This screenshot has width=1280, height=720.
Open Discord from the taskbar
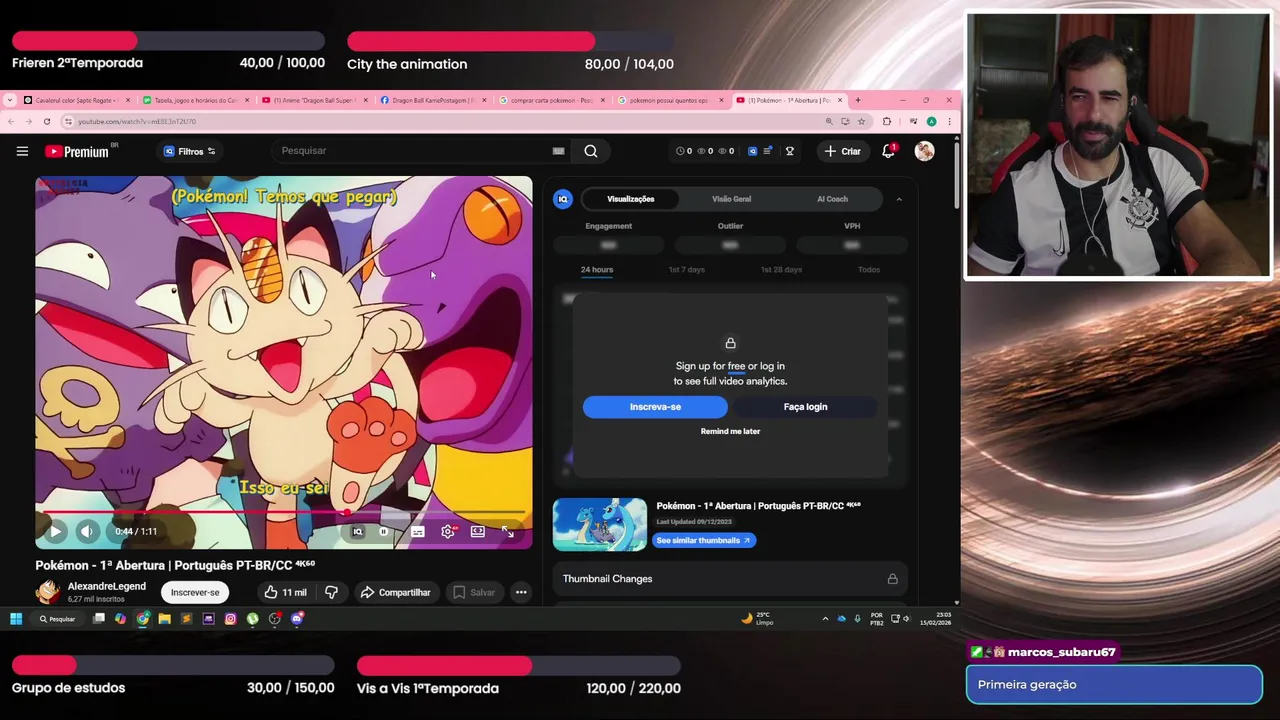(x=297, y=619)
